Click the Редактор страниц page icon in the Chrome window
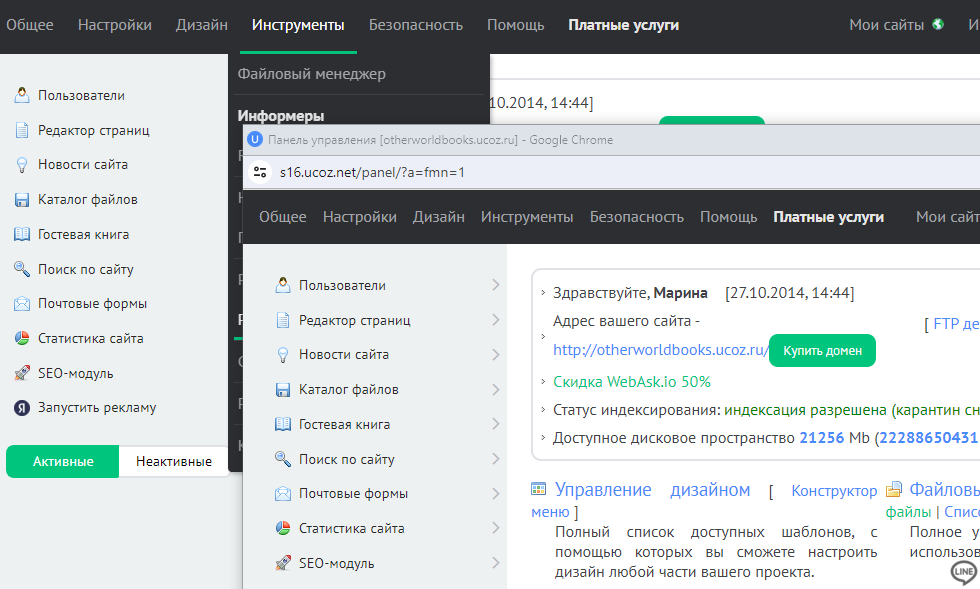 tap(283, 320)
